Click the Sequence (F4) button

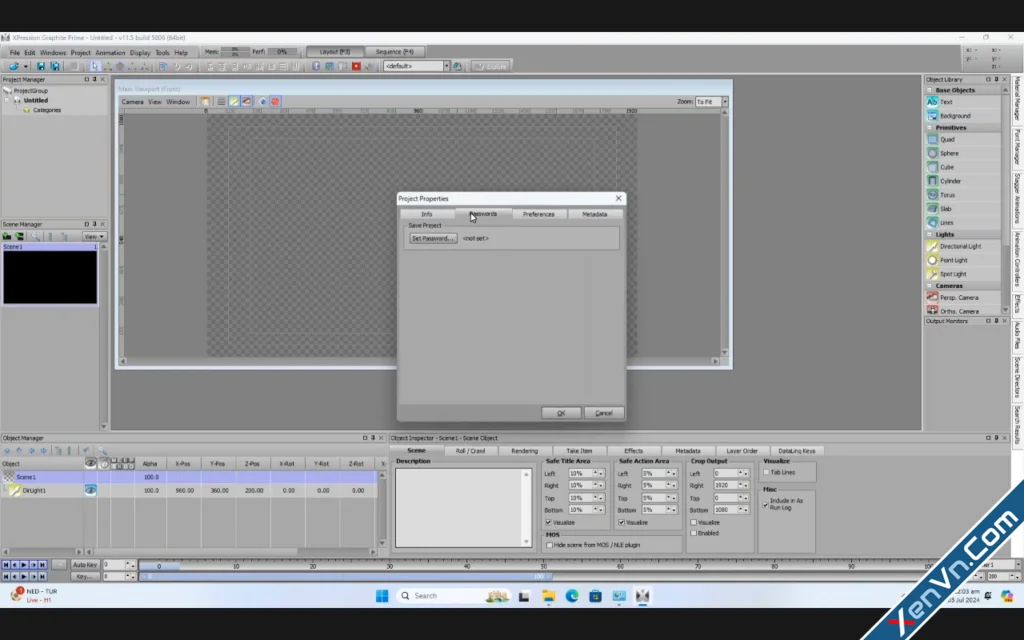(x=394, y=52)
